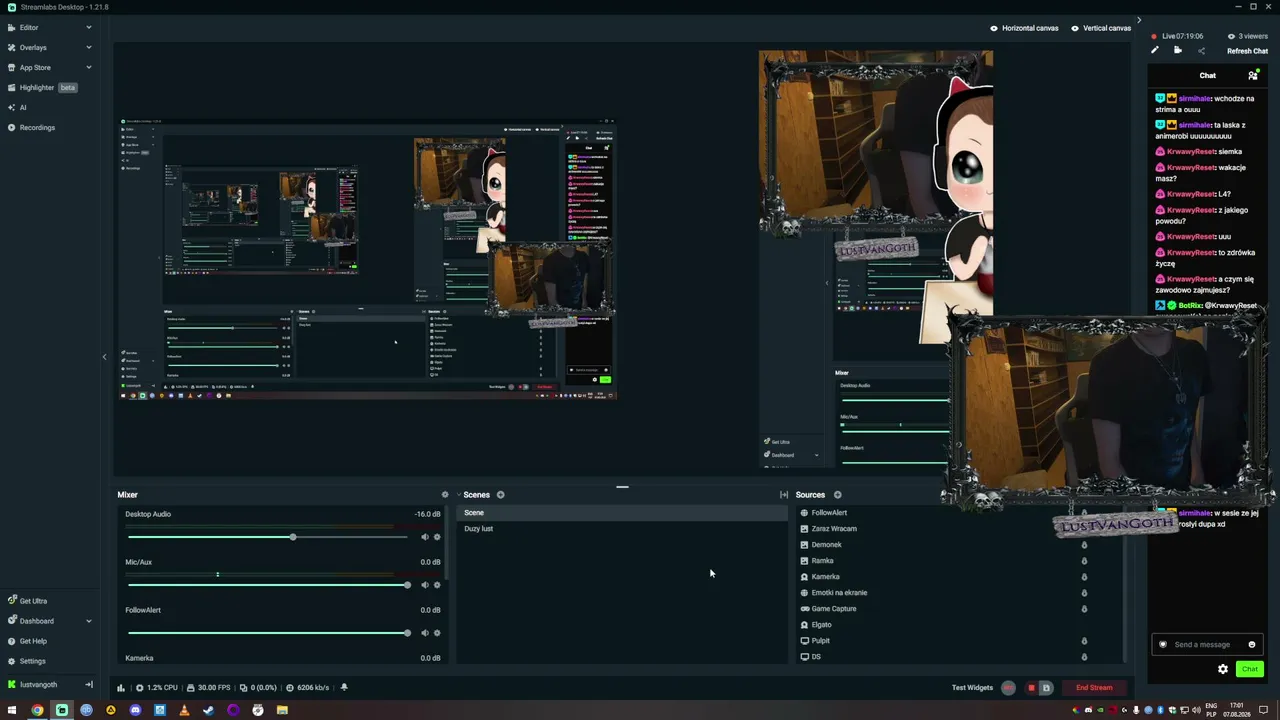1280x720 pixels.
Task: Toggle lock on Pulpit source
Action: [1084, 641]
